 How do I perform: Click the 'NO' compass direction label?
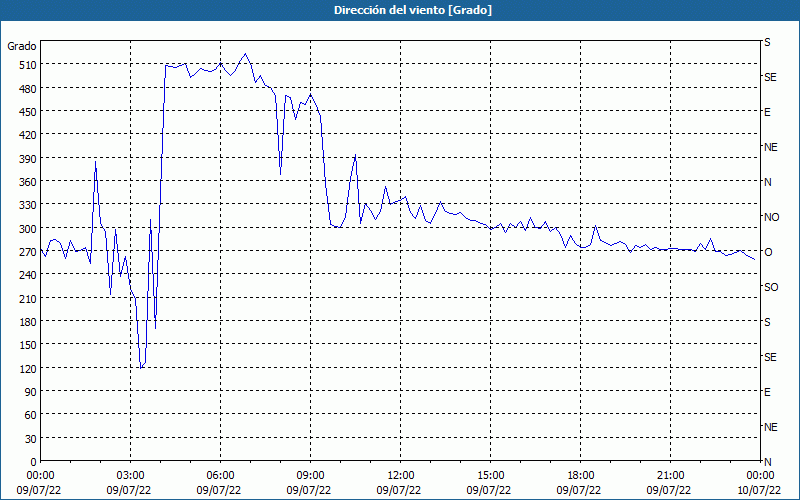coord(771,217)
